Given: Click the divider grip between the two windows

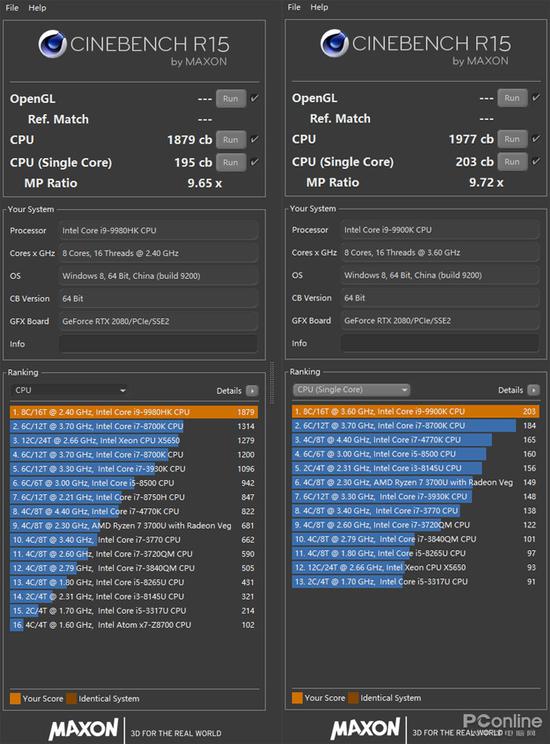Looking at the screenshot, I should click(272, 382).
